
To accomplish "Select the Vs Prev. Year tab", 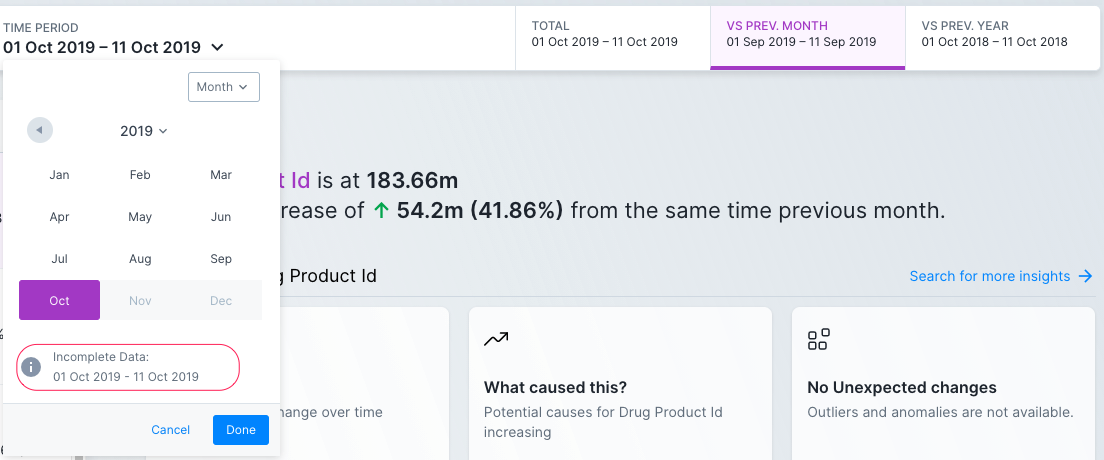I will [x=1001, y=34].
